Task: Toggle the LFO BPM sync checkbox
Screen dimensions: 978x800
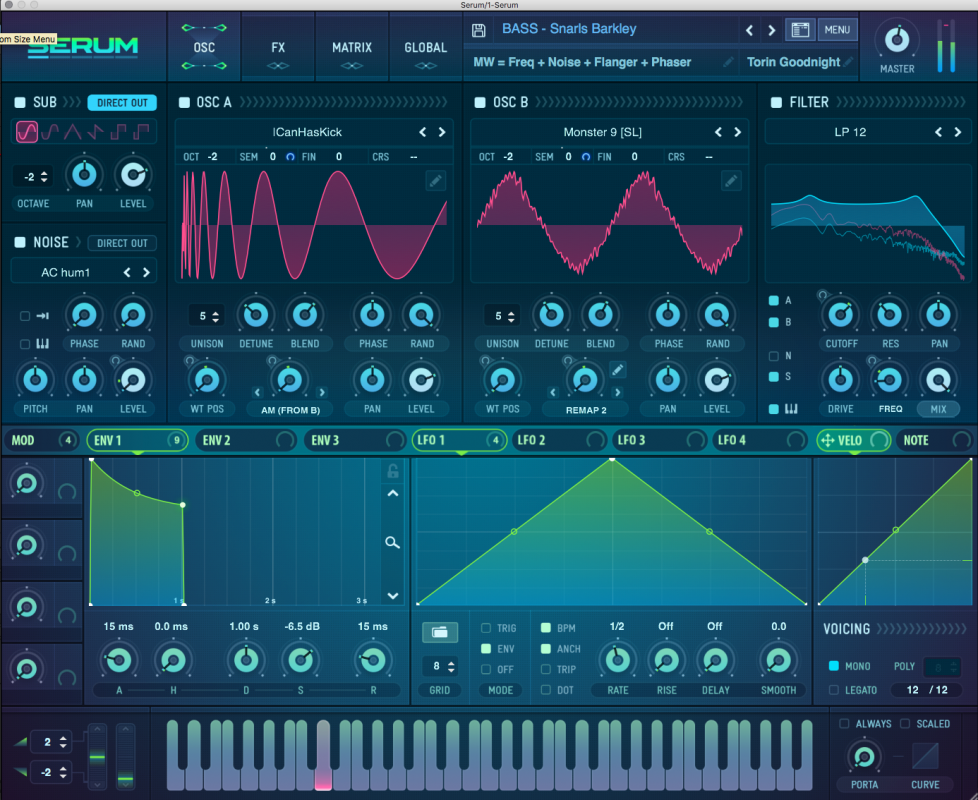Action: tap(546, 628)
